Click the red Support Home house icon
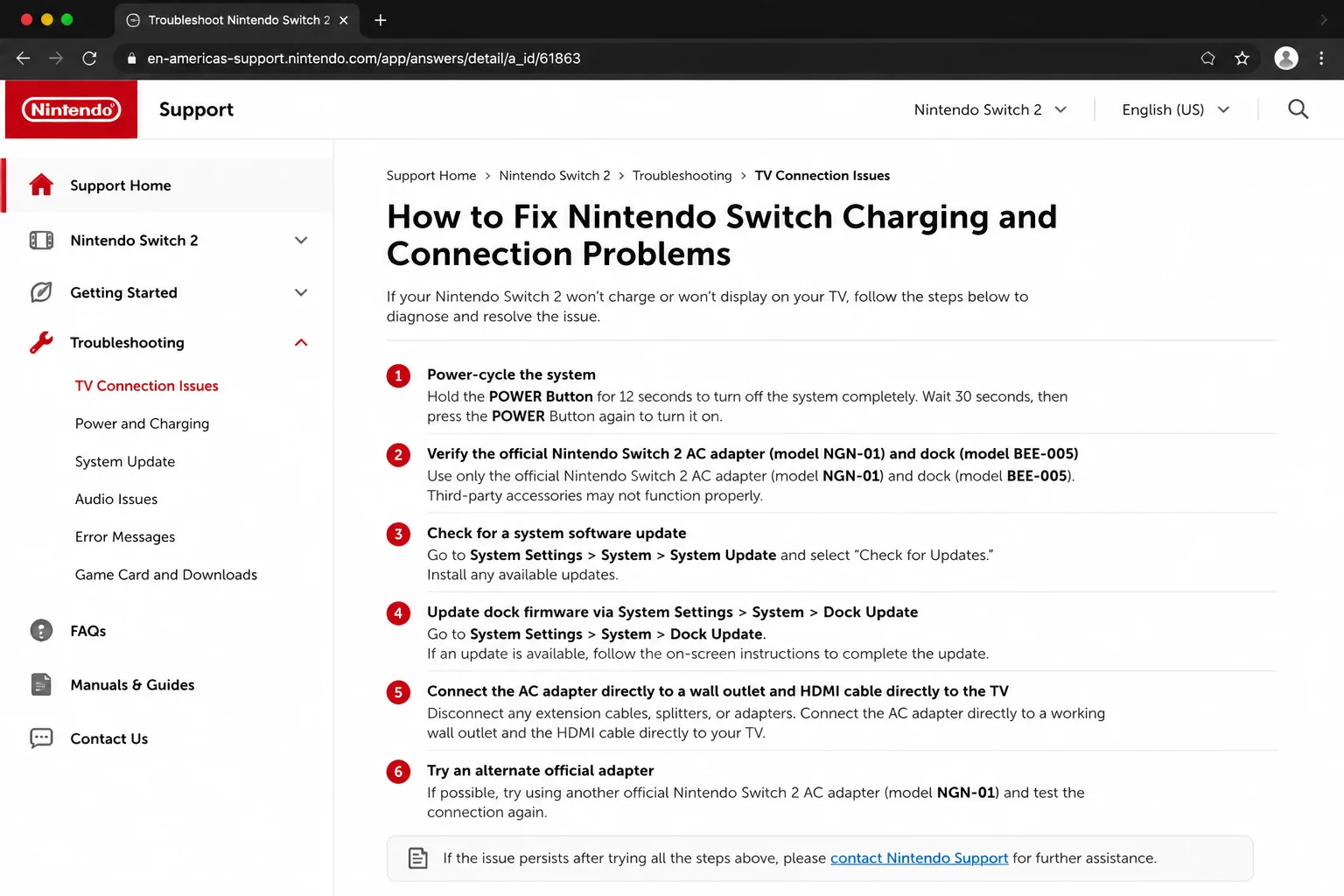Image resolution: width=1344 pixels, height=896 pixels. [x=41, y=185]
